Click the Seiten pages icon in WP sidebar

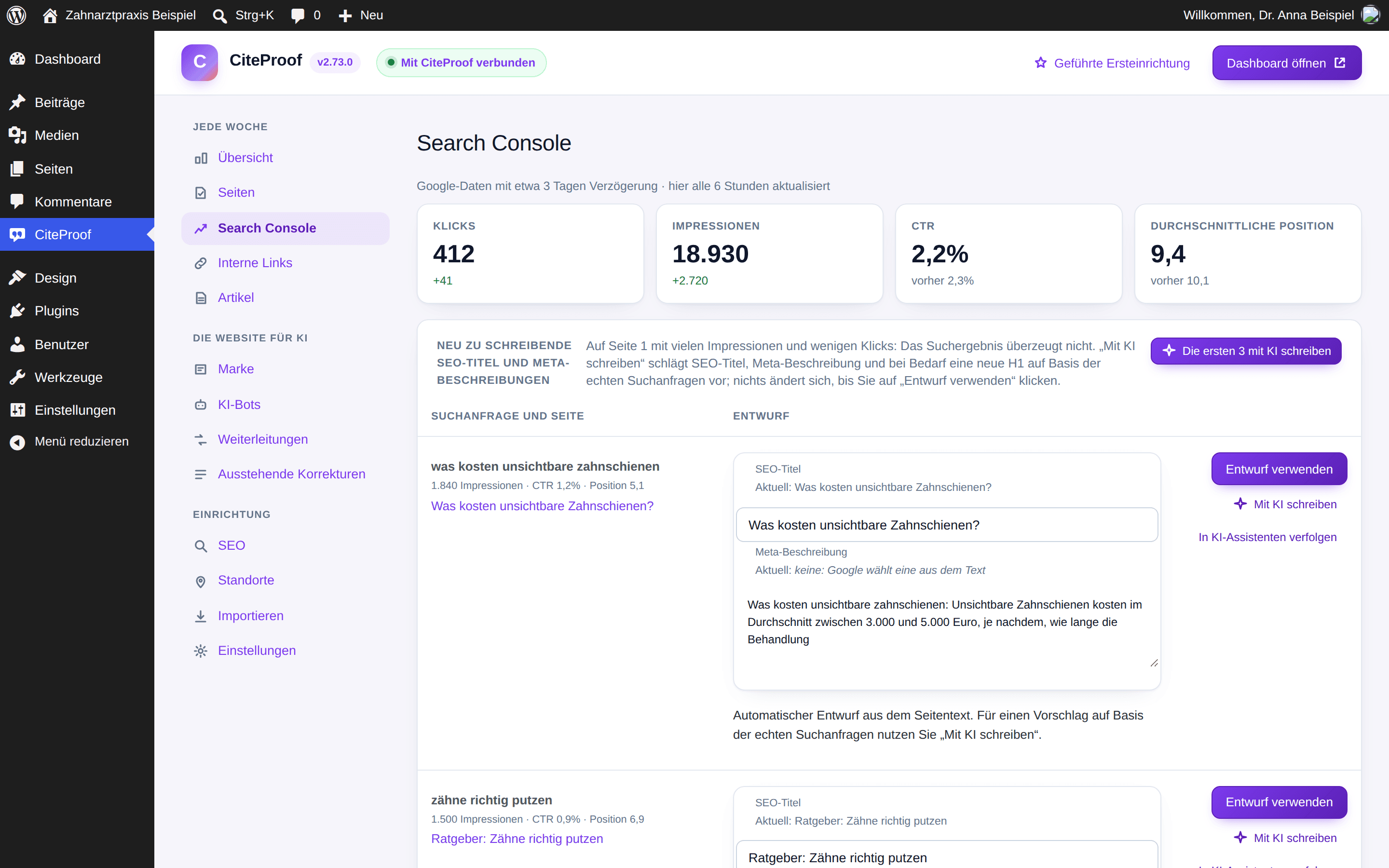tap(17, 169)
